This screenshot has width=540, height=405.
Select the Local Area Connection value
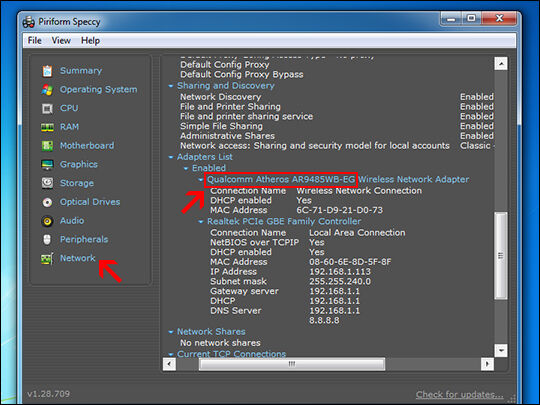(357, 233)
